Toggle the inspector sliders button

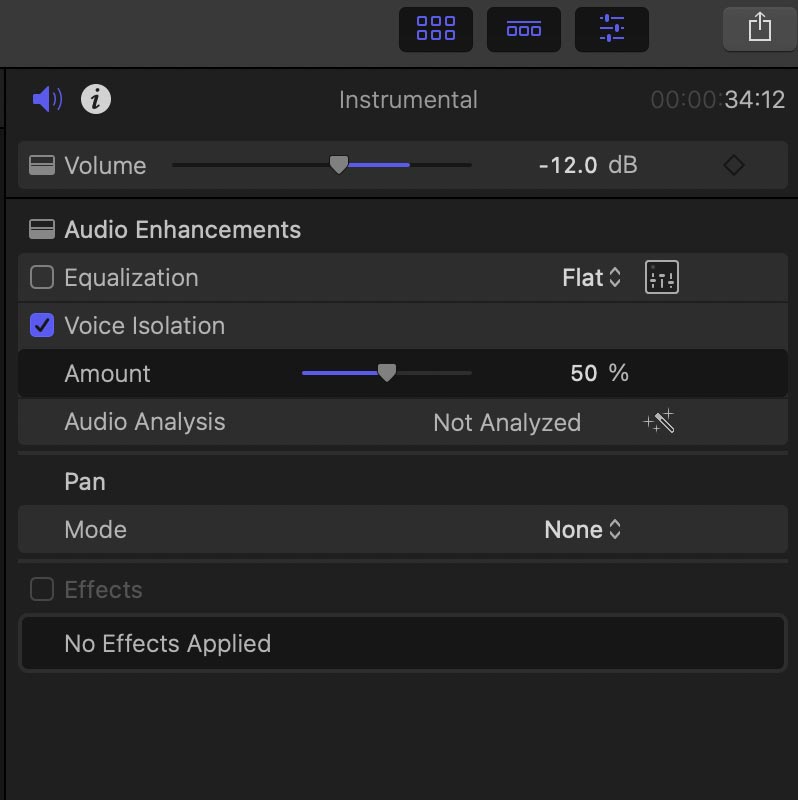pos(612,29)
